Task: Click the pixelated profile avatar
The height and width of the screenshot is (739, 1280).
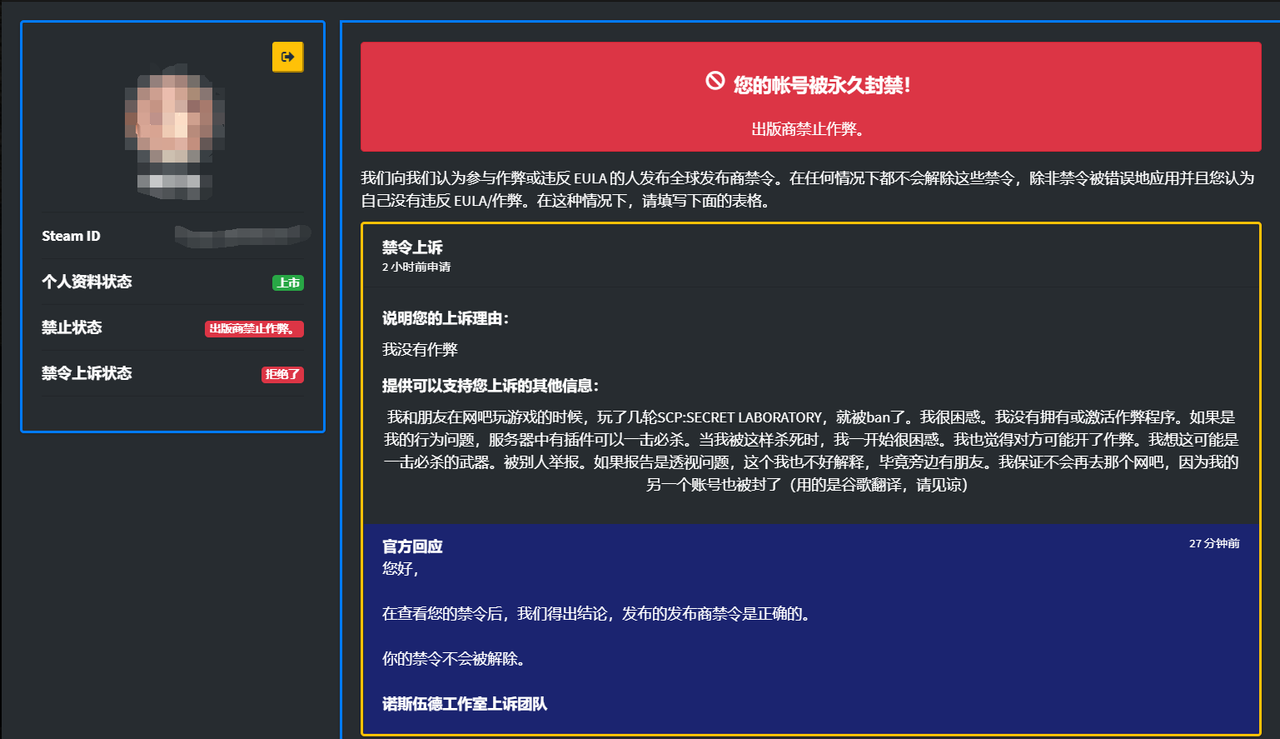Action: click(174, 133)
